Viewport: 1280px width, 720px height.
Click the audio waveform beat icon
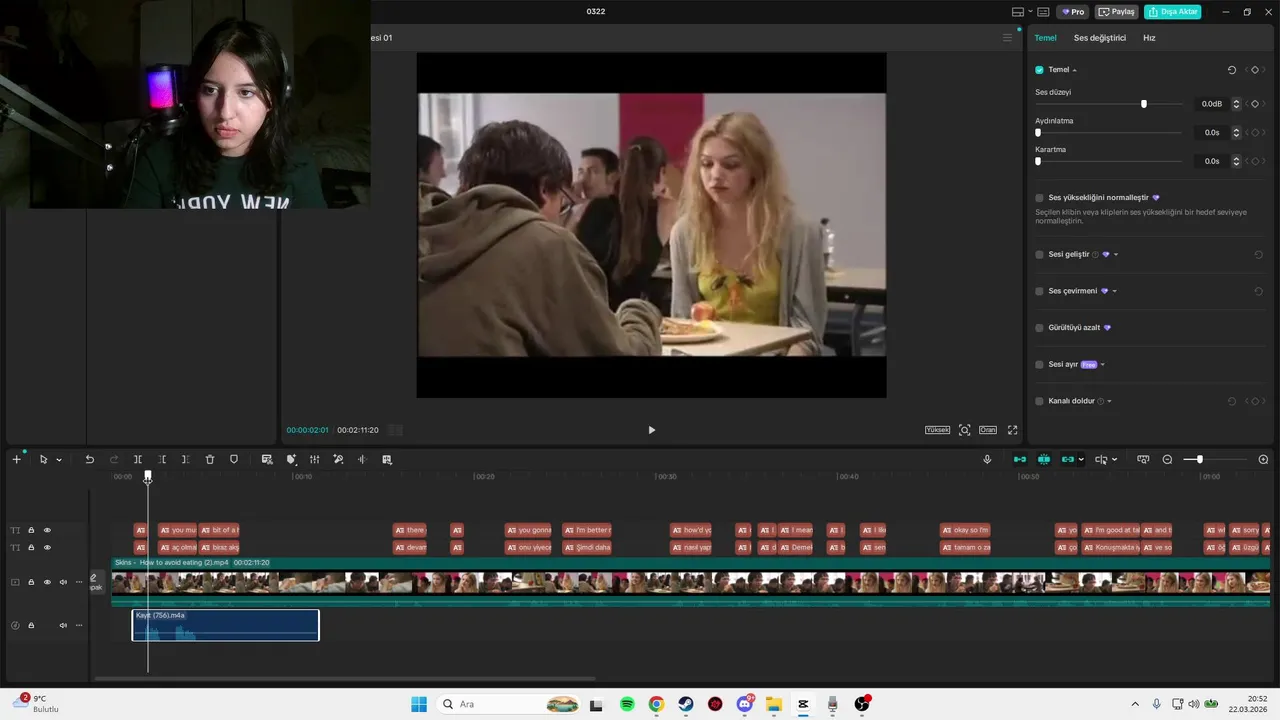click(x=362, y=460)
